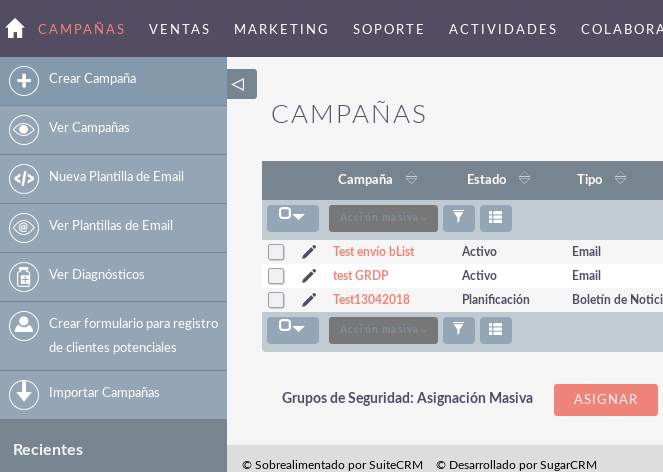This screenshot has height=472, width=663.
Task: Open the Marketing menu
Action: point(281,29)
